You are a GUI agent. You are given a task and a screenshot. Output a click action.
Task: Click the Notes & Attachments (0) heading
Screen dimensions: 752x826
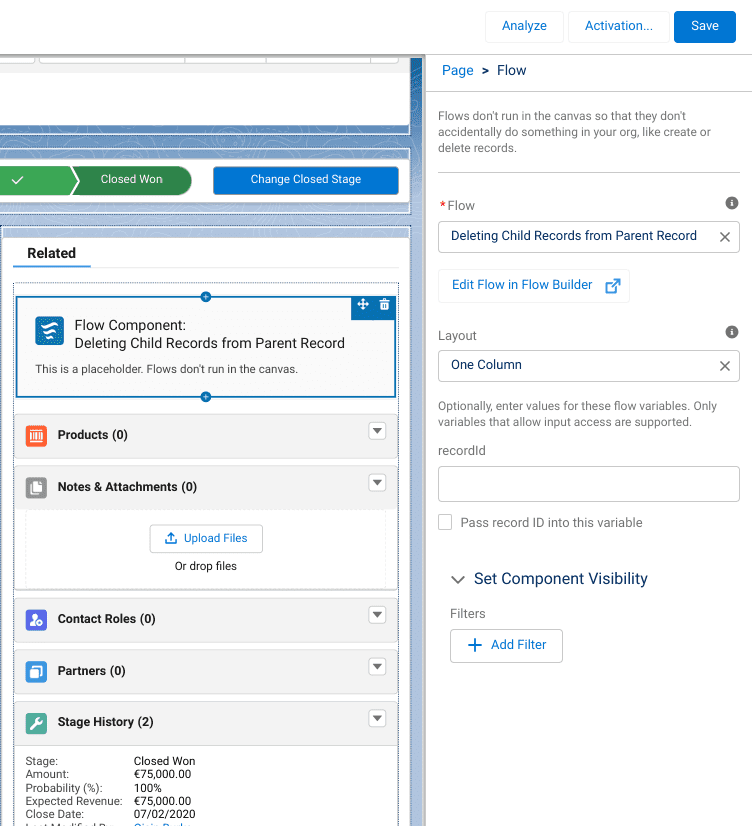pyautogui.click(x=127, y=487)
